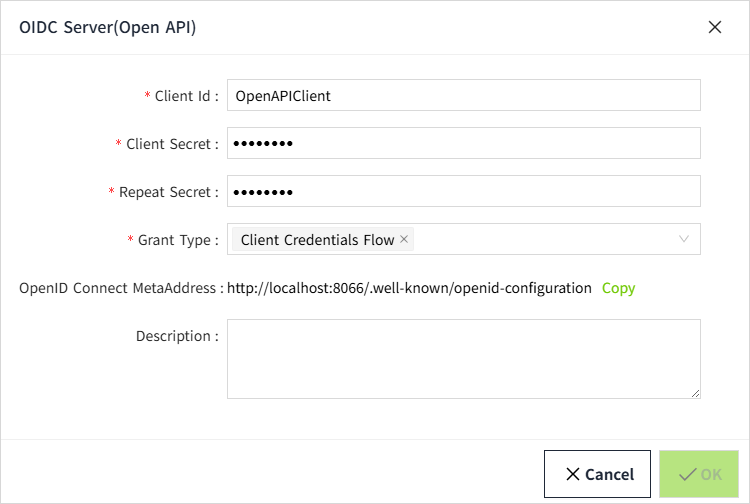750x504 pixels.
Task: Click the Client Id input field
Action: 463,96
